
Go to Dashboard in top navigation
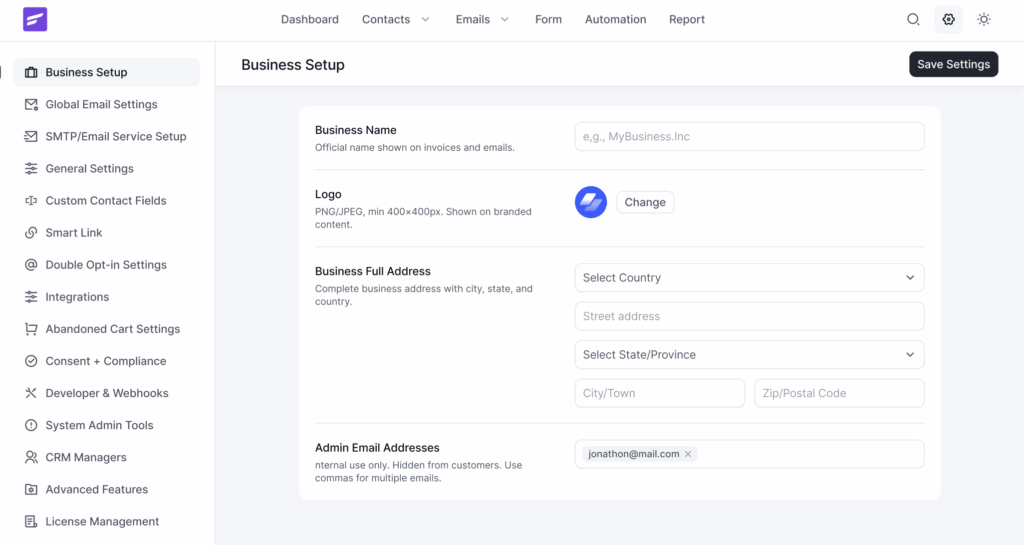pyautogui.click(x=310, y=20)
